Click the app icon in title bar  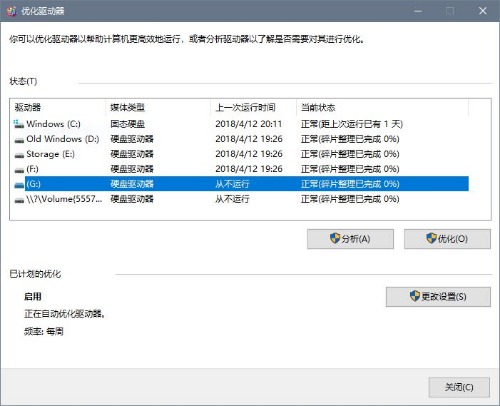11,11
